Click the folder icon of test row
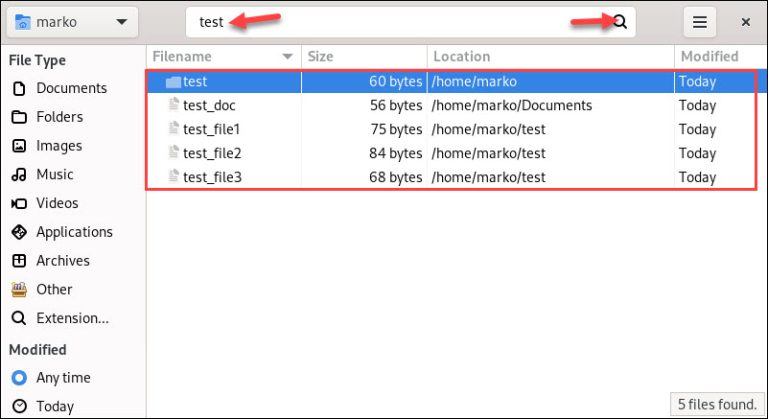 pos(173,82)
